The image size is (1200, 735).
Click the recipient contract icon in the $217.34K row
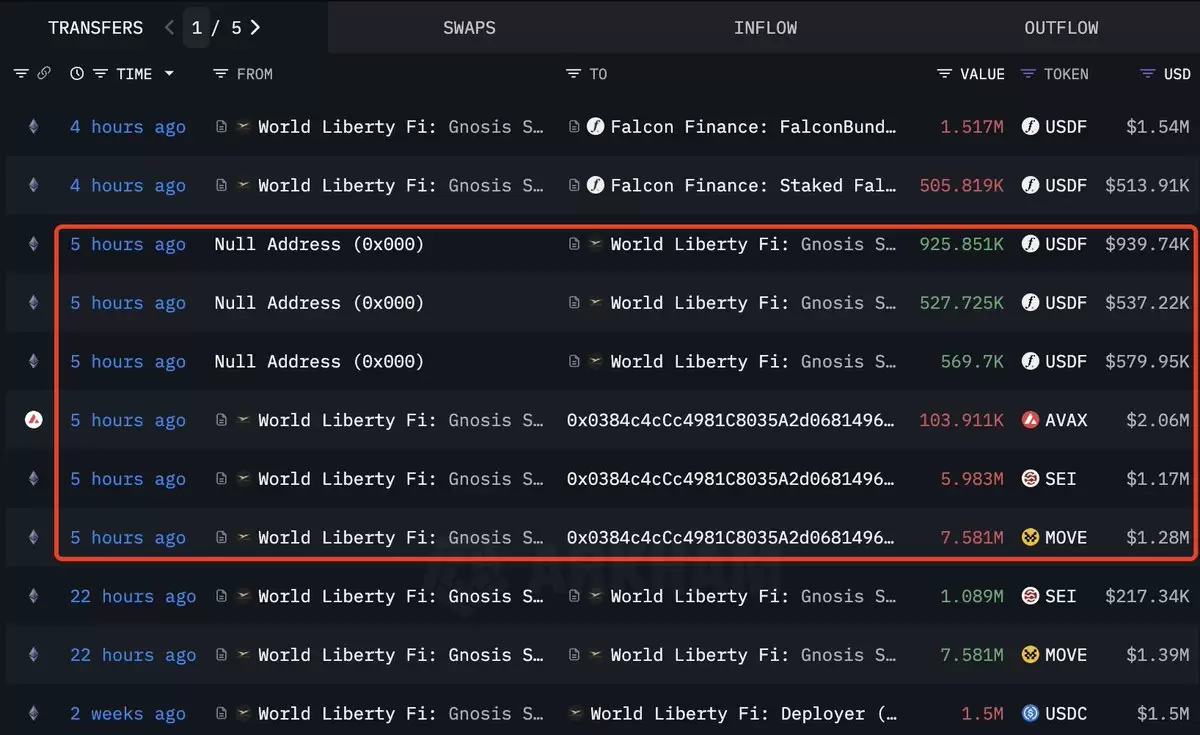573,597
